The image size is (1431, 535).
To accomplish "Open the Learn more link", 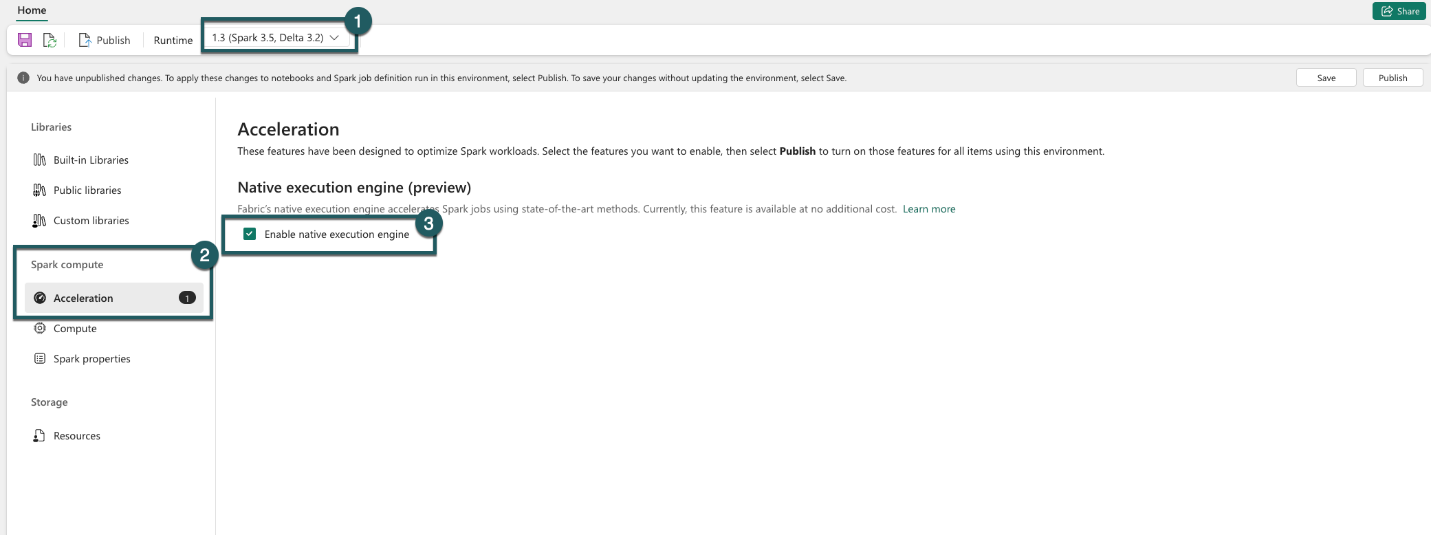I will tap(929, 209).
